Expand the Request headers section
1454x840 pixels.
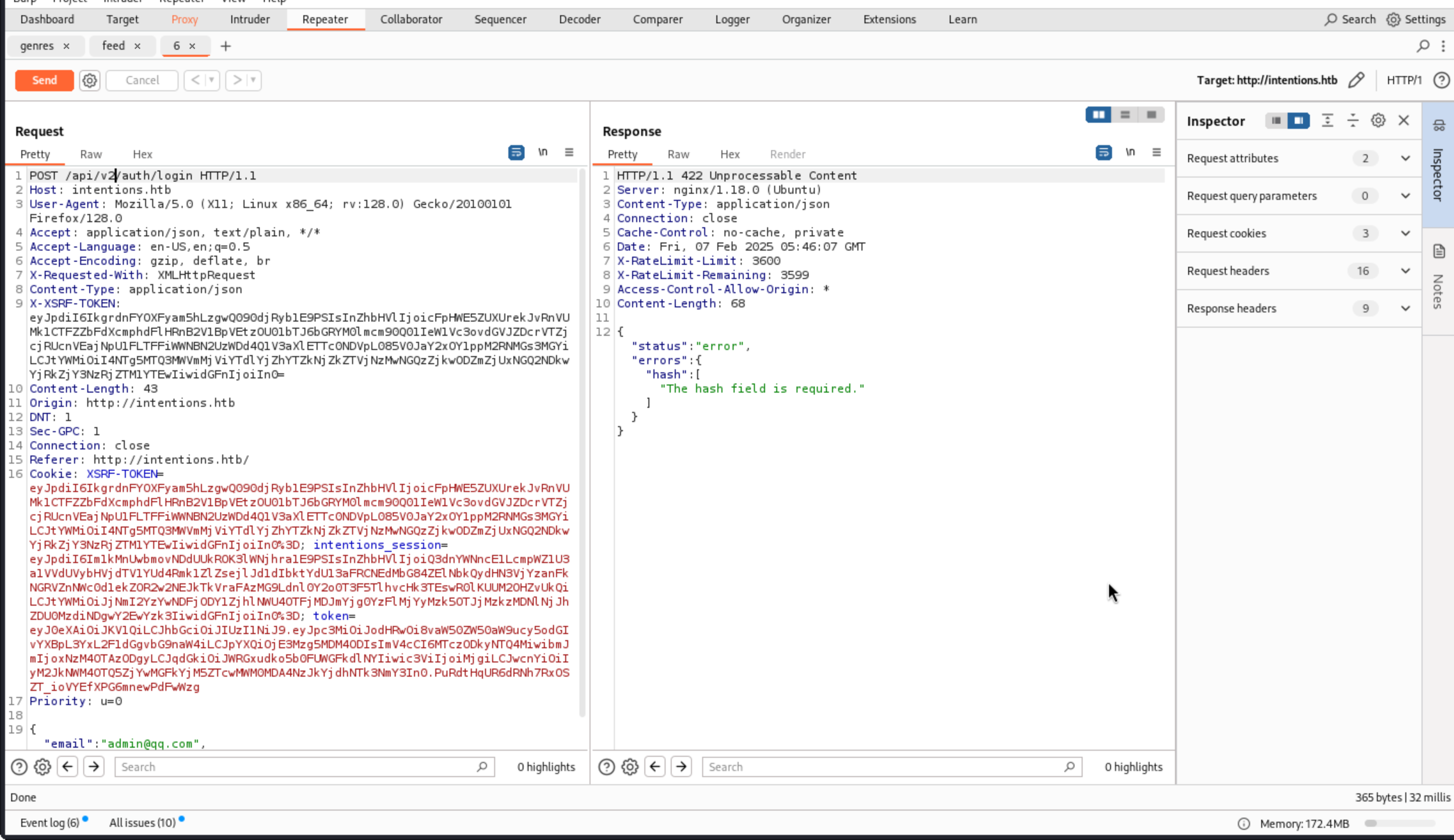(x=1405, y=271)
